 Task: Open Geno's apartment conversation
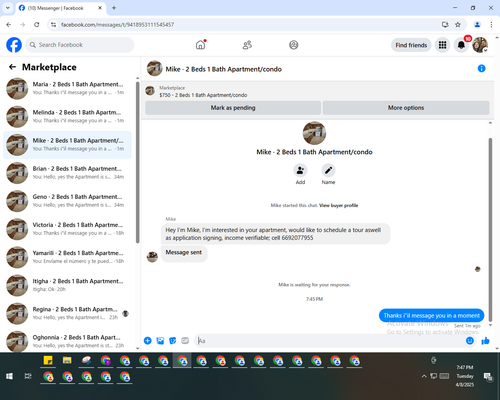click(67, 201)
